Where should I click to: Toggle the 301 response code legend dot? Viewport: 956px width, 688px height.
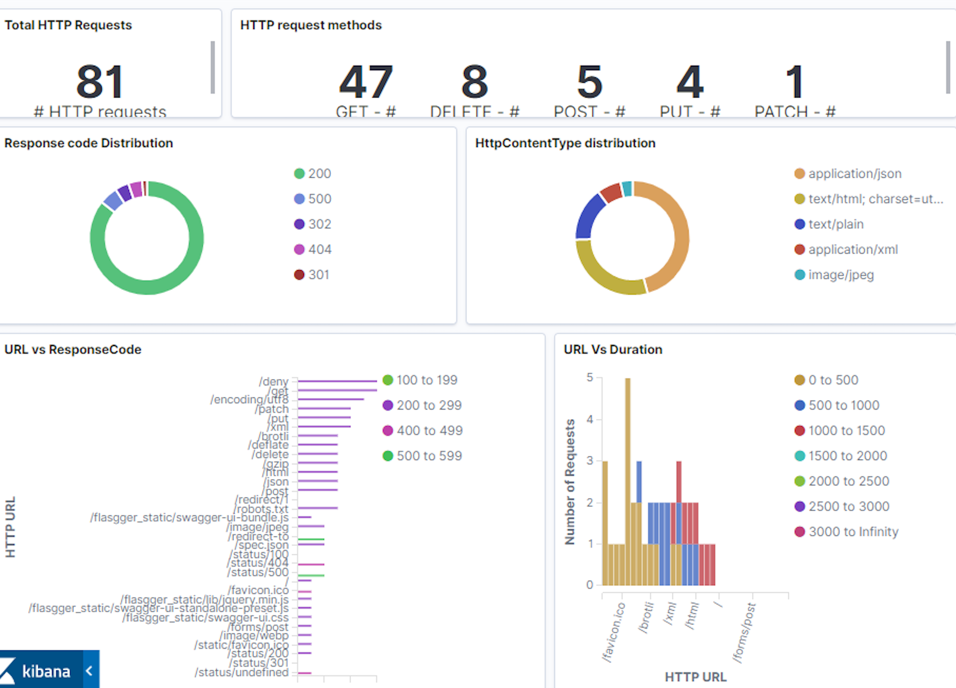(299, 275)
